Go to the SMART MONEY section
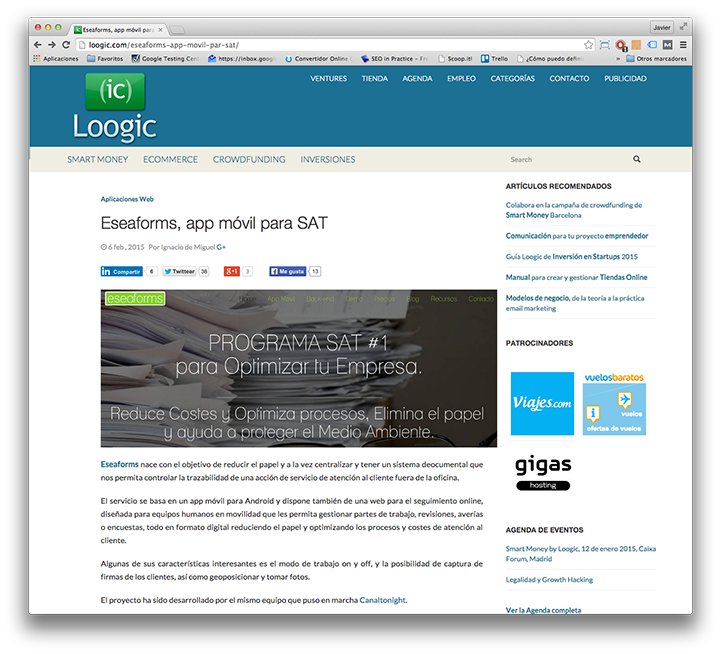The height and width of the screenshot is (654, 721). point(97,160)
